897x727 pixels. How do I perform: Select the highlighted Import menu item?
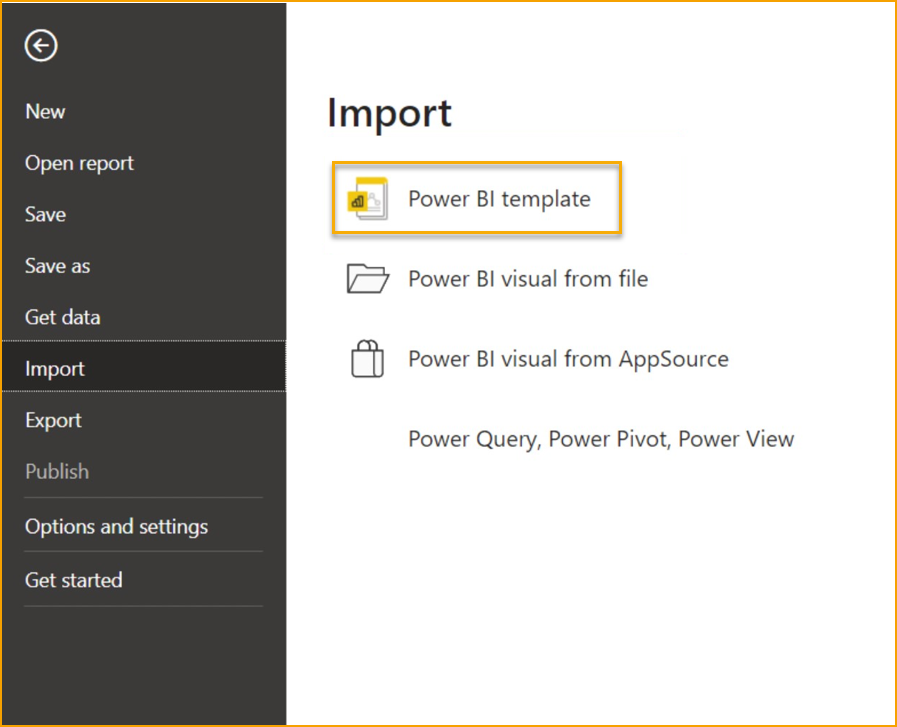(x=55, y=369)
